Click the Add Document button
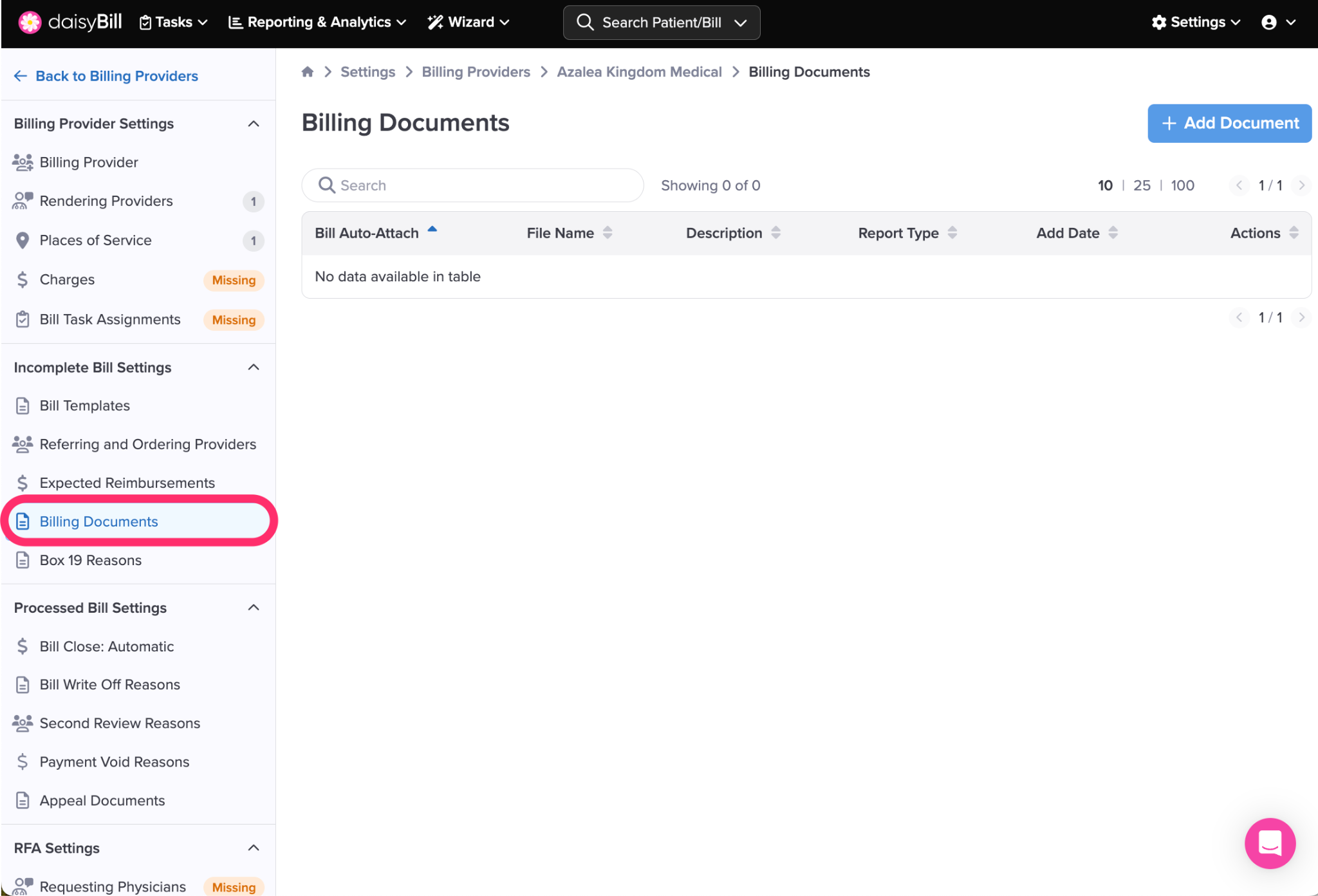 (1229, 123)
